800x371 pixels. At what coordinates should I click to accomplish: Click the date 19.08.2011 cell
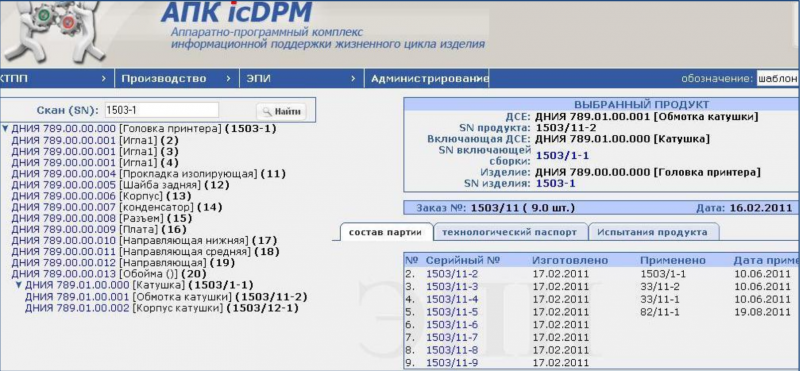point(762,312)
